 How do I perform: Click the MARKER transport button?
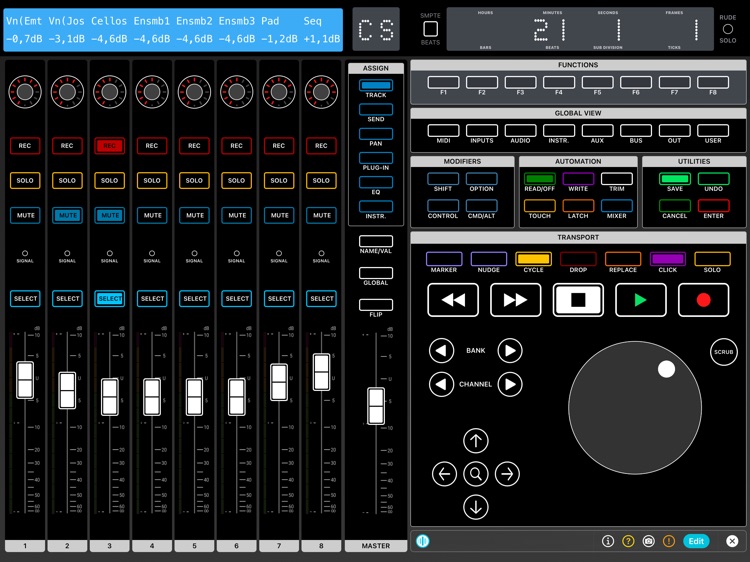click(x=444, y=259)
